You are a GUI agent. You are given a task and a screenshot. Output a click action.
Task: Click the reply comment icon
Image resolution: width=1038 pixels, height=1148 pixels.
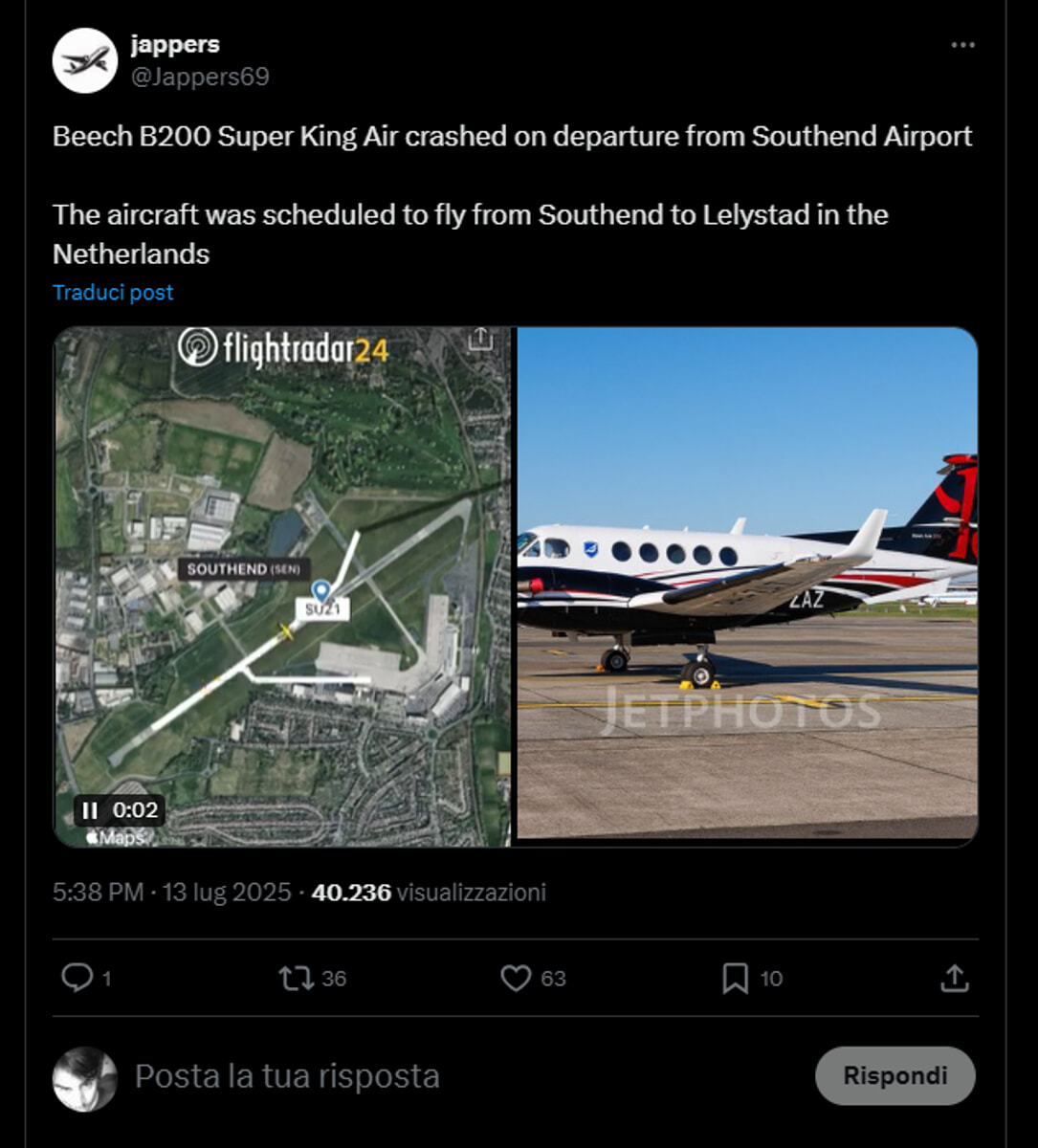[77, 978]
